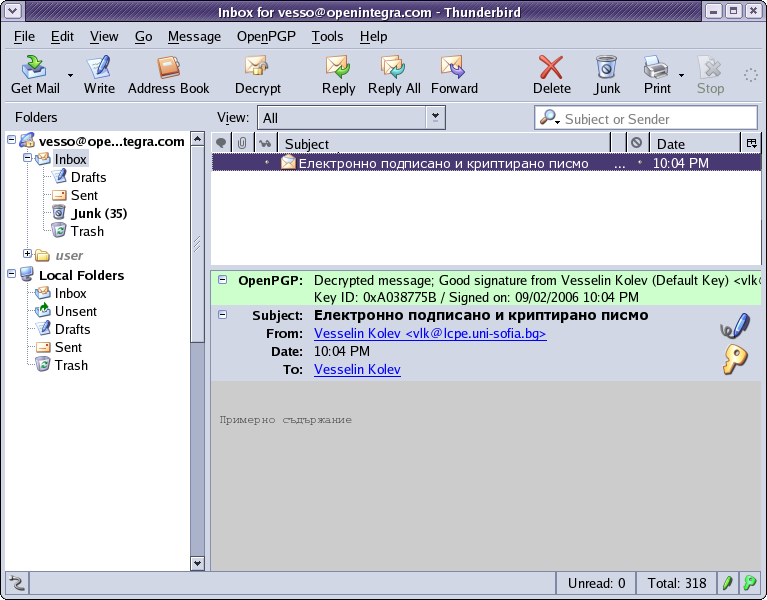Collapse the OpenPGP status header
767x600 pixels.
223,280
